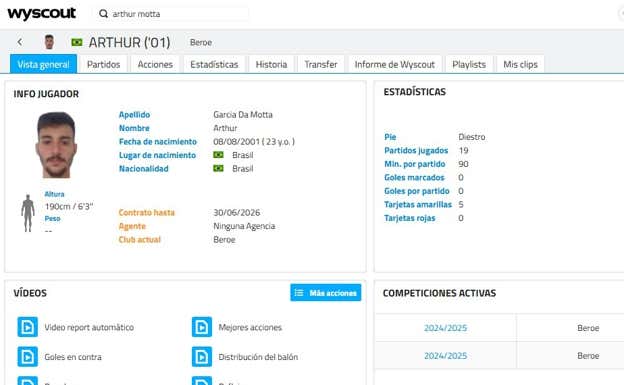624x385 pixels.
Task: Click the search magnifier icon
Action: (103, 14)
